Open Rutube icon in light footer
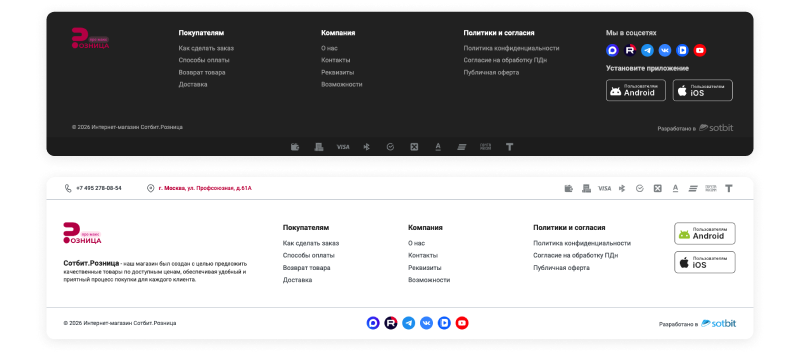This screenshot has width=800, height=360. coord(391,323)
